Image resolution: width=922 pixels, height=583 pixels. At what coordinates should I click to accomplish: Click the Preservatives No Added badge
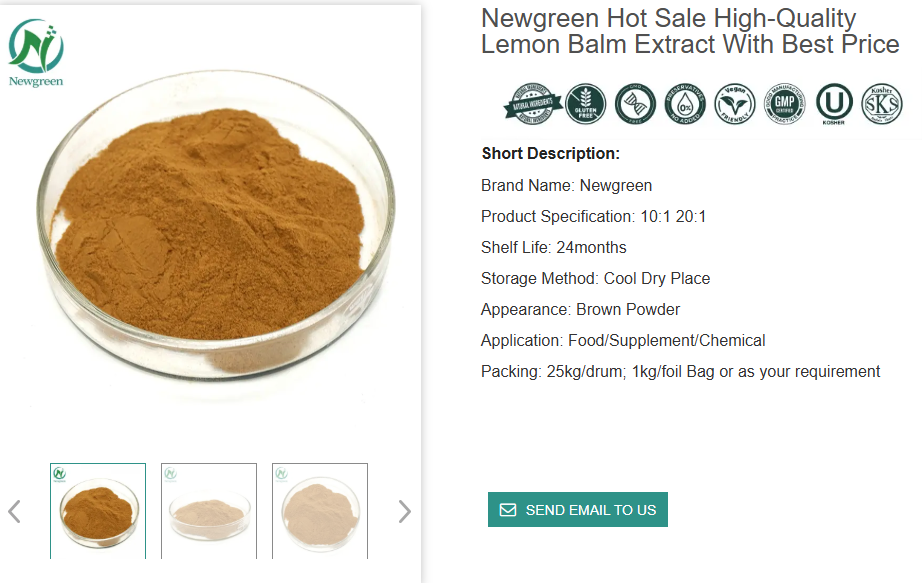click(685, 104)
